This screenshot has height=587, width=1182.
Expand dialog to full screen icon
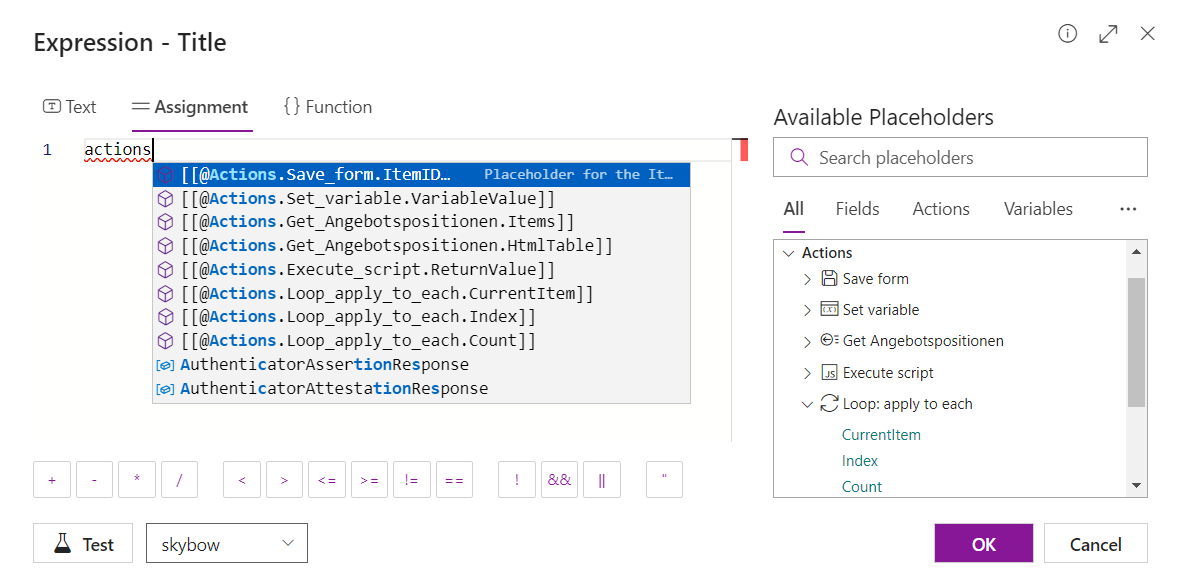1108,34
